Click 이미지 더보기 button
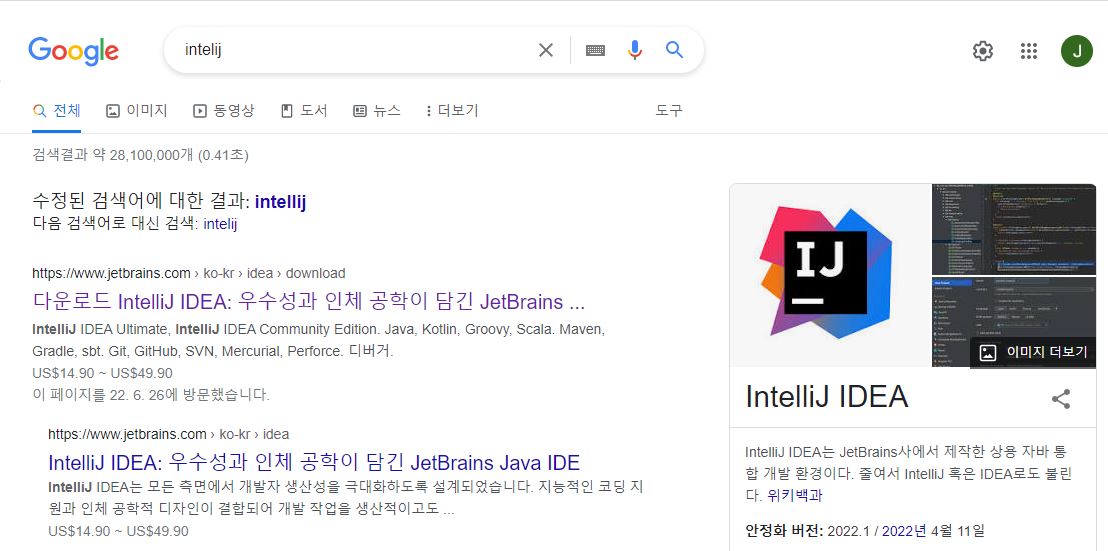This screenshot has height=551, width=1108. point(1033,352)
